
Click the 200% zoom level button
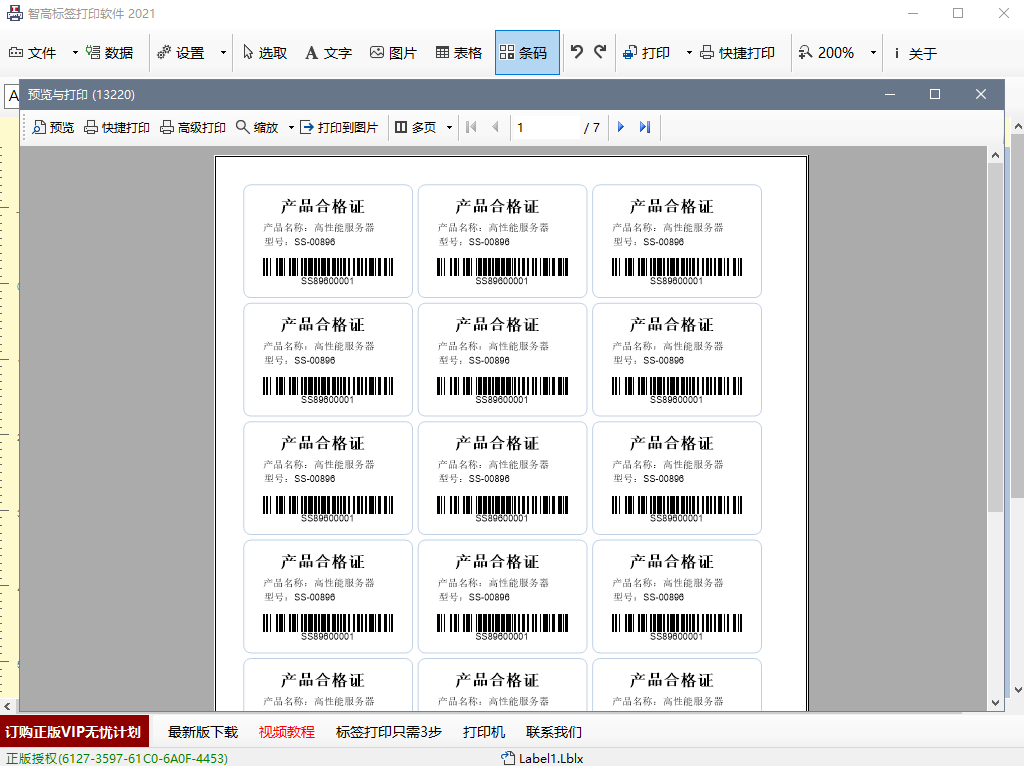[x=827, y=53]
